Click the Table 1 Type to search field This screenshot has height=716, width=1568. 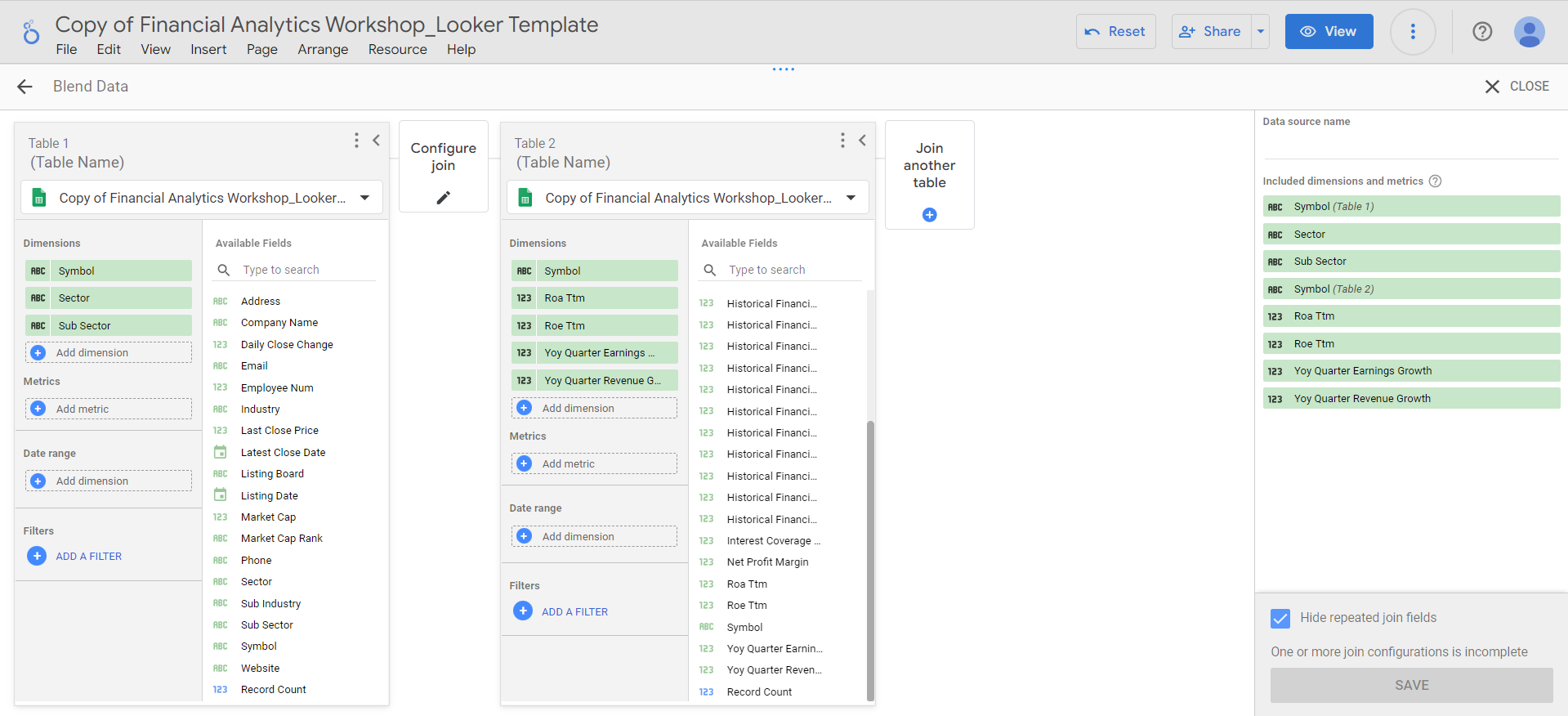click(308, 270)
